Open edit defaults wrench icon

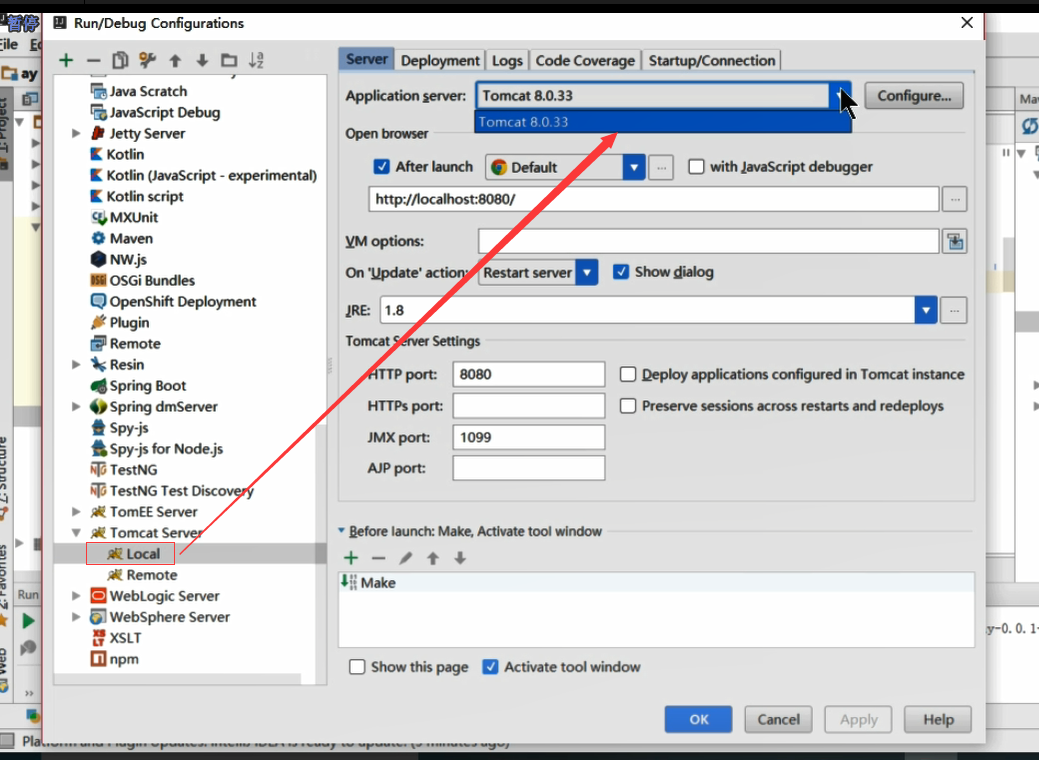tap(147, 60)
